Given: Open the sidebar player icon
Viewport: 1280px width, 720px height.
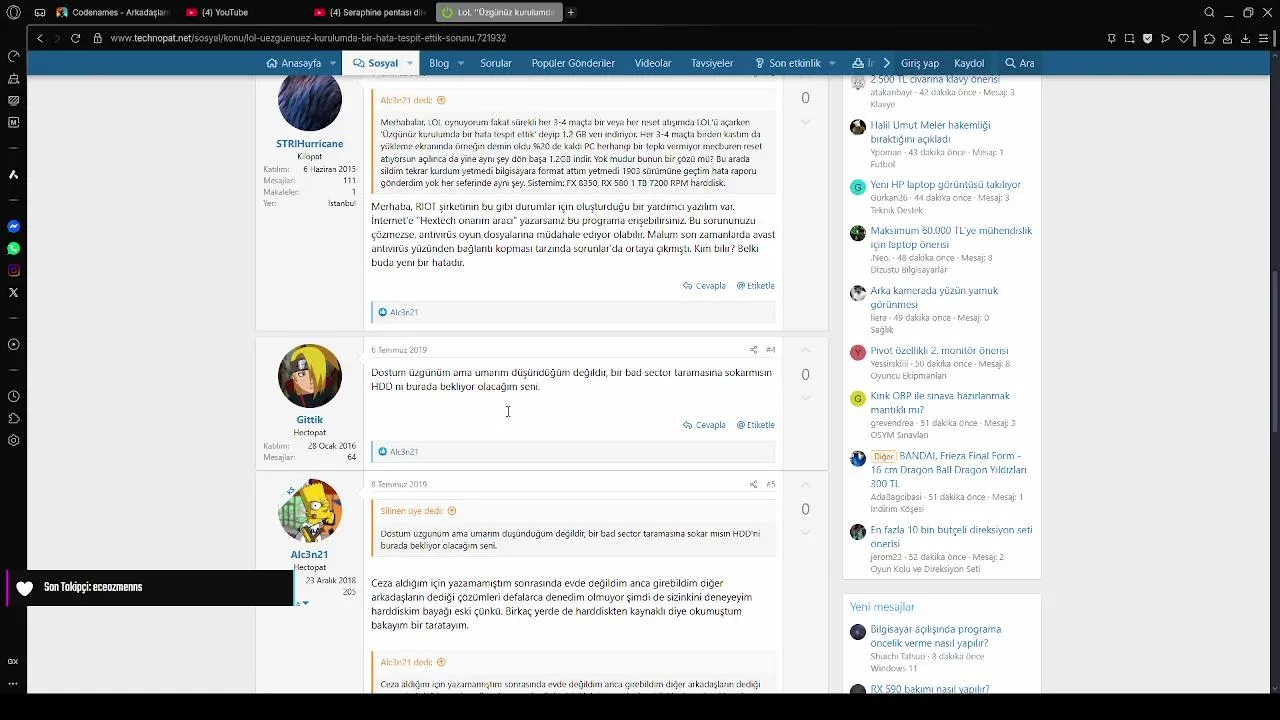Looking at the screenshot, I should (13, 344).
